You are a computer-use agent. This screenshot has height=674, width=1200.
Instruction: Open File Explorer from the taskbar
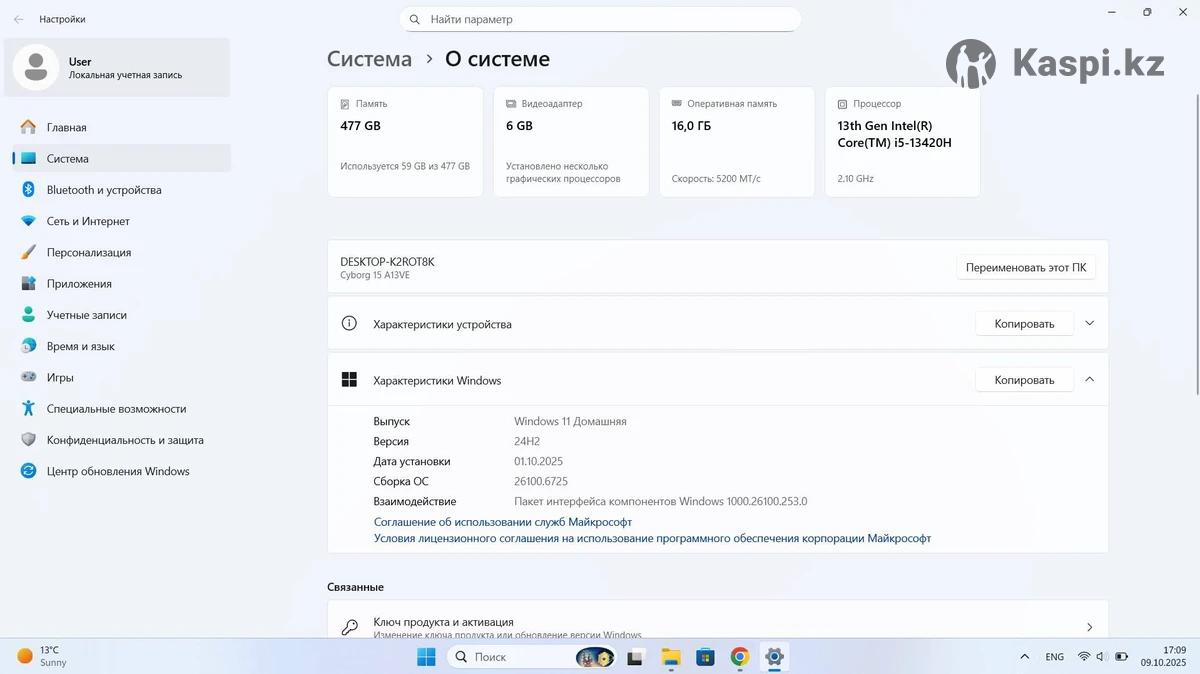pos(671,657)
